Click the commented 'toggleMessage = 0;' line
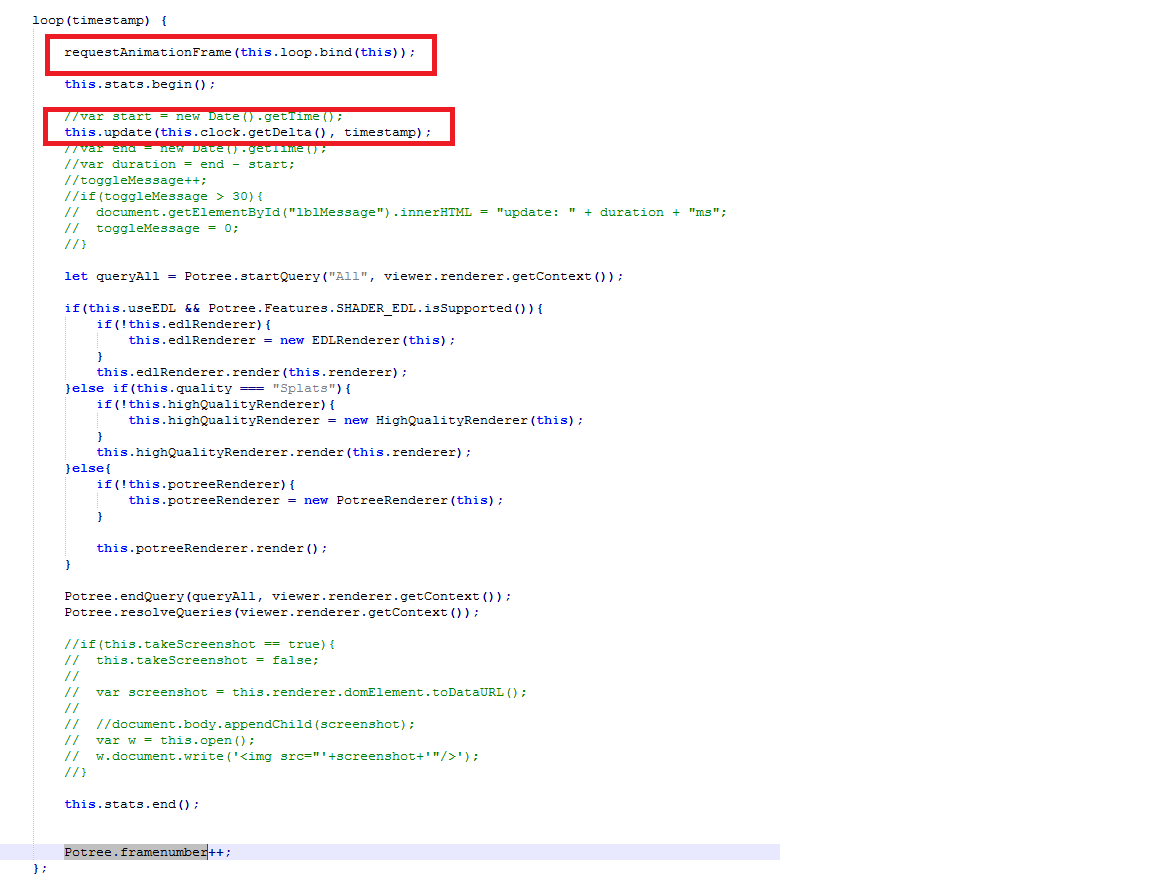1152x894 pixels. 151,228
